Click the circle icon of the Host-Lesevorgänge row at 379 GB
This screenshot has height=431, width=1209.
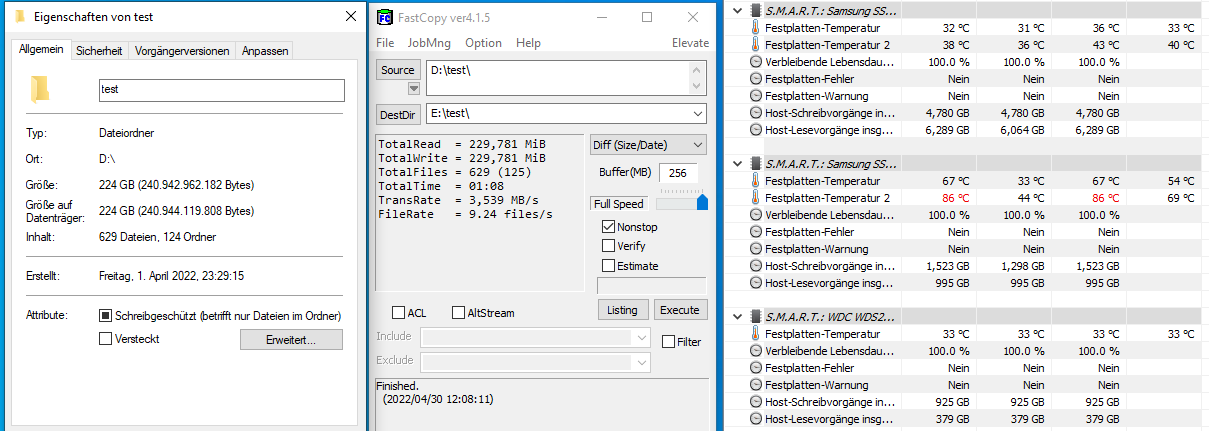tap(755, 419)
